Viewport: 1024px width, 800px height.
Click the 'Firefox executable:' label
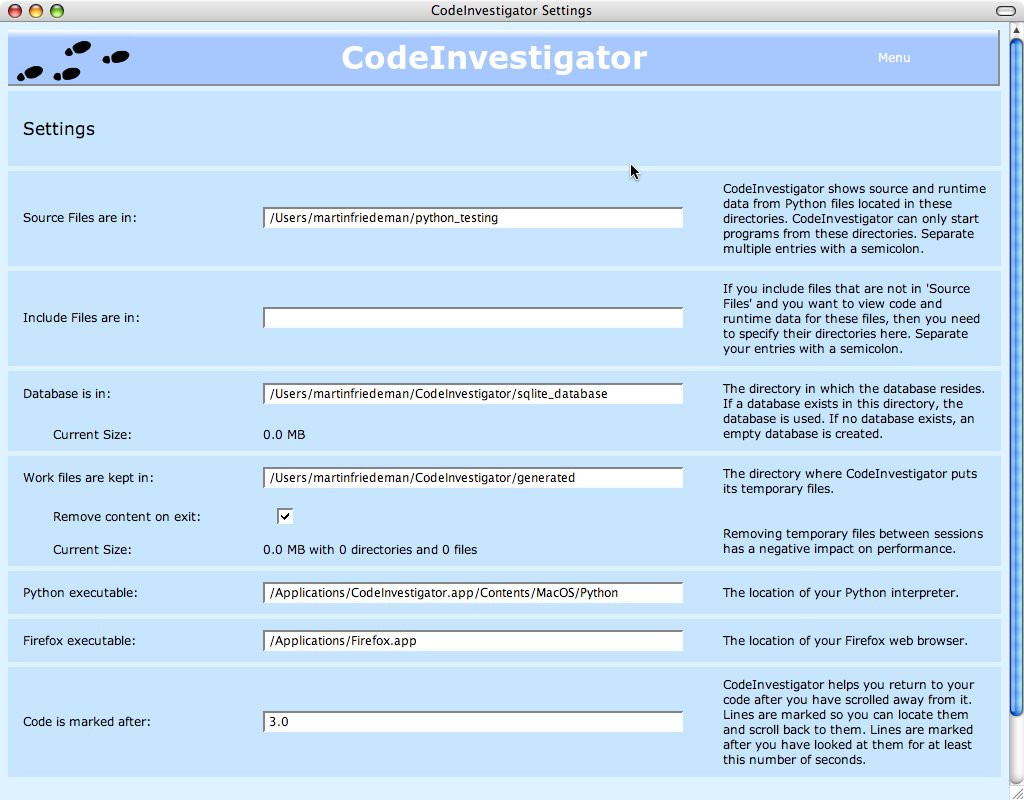click(79, 641)
